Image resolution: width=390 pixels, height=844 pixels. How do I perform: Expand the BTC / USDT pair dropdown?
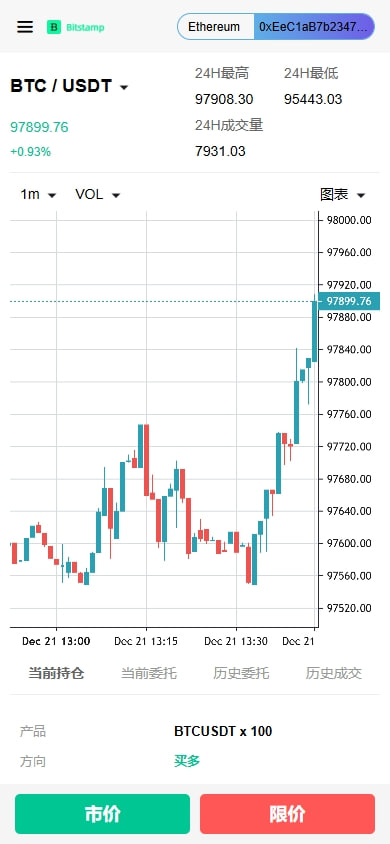(x=69, y=86)
